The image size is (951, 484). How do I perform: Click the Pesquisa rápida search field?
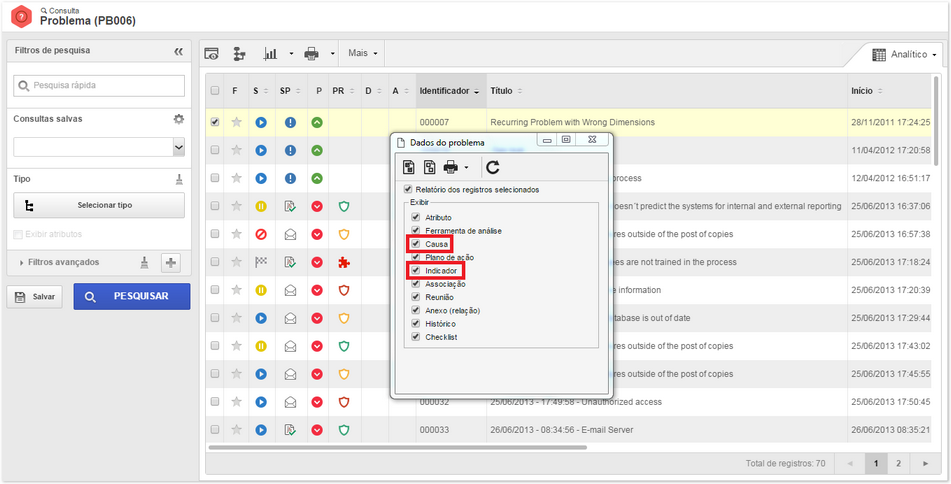[x=99, y=86]
